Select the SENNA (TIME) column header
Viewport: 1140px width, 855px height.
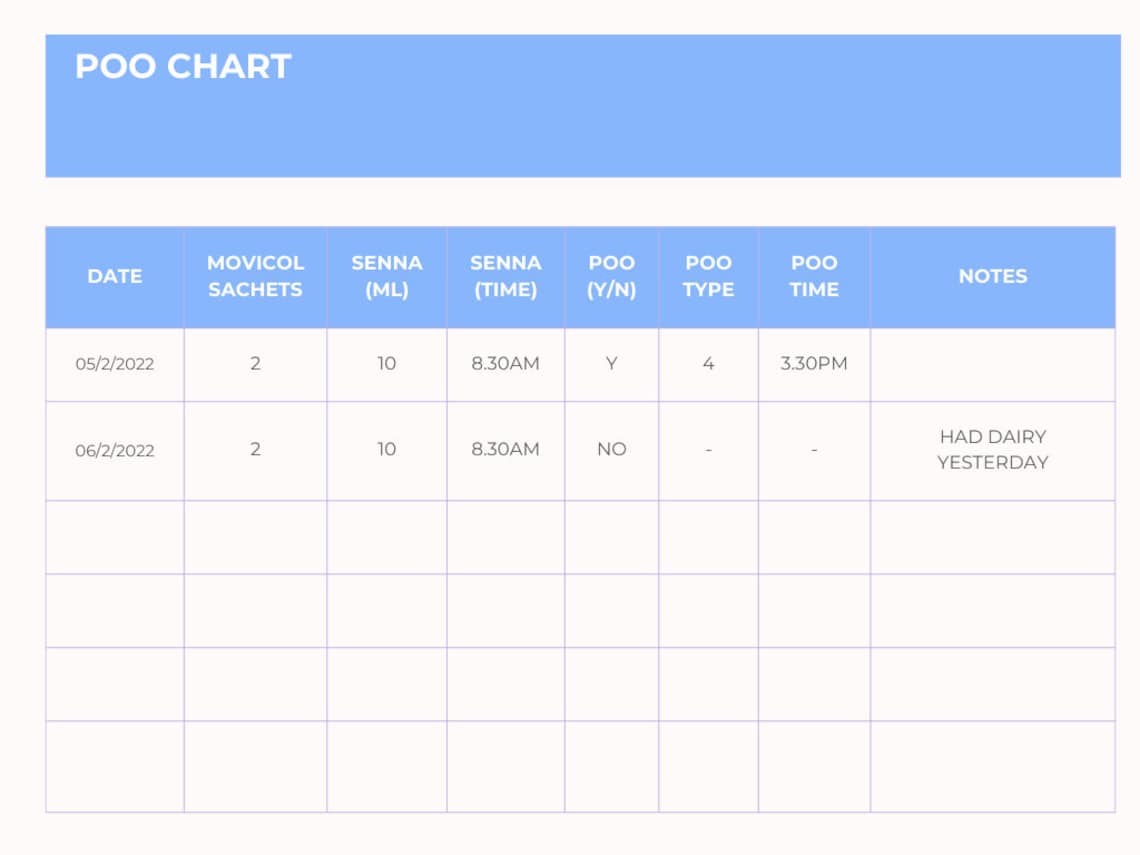coord(506,277)
